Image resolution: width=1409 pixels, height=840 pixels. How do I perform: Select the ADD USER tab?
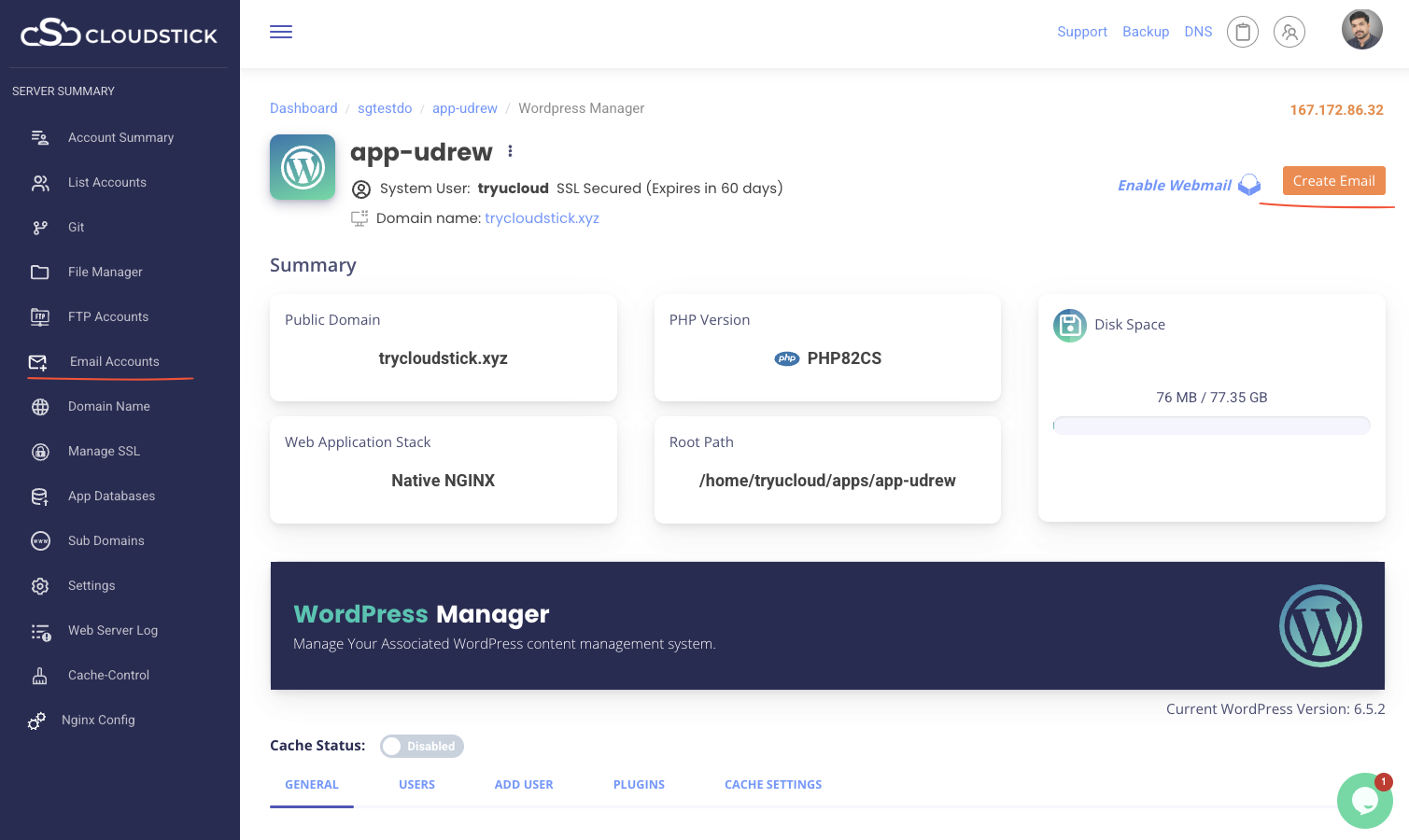pos(524,785)
